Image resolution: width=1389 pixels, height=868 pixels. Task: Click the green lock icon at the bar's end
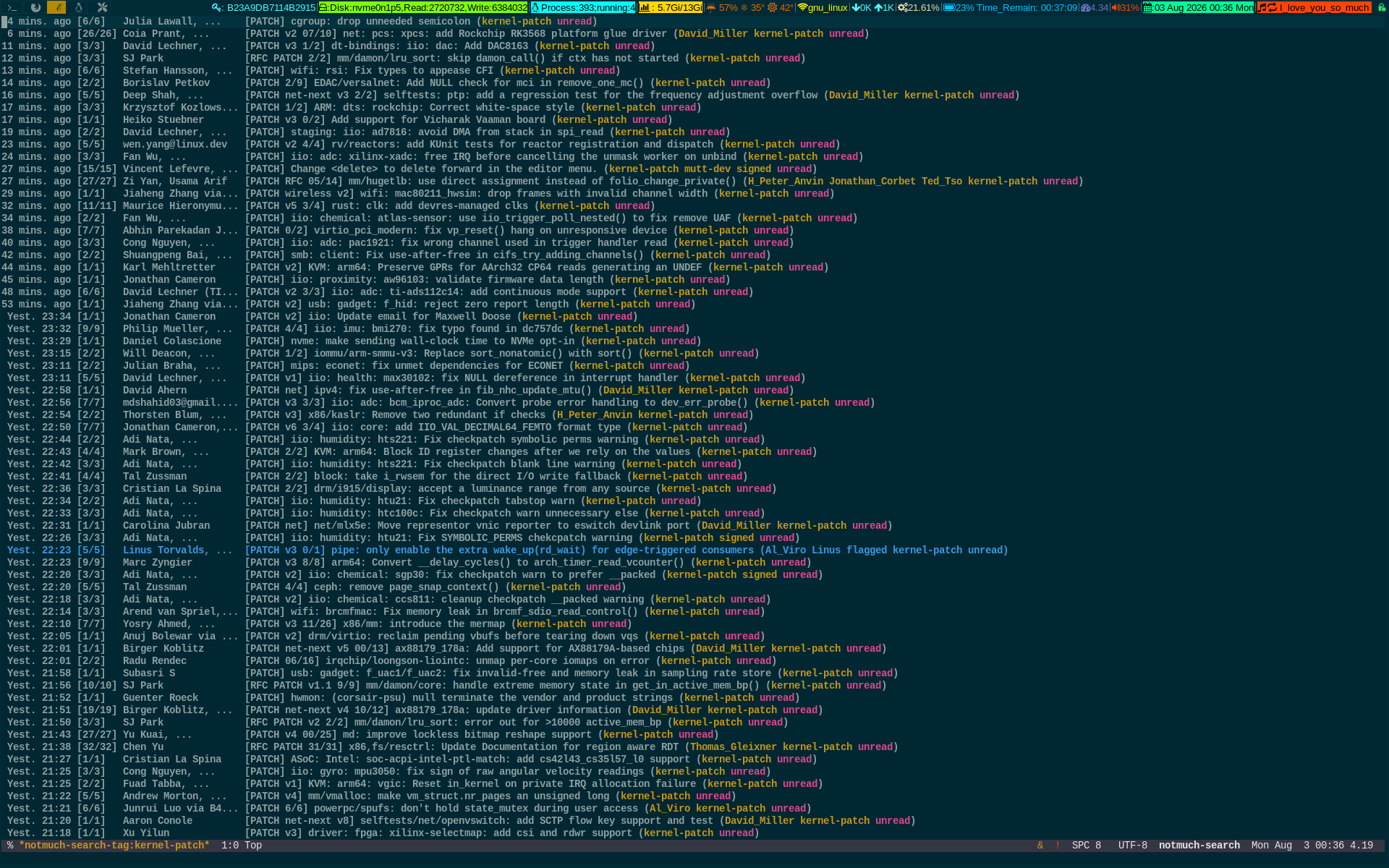point(1381,7)
